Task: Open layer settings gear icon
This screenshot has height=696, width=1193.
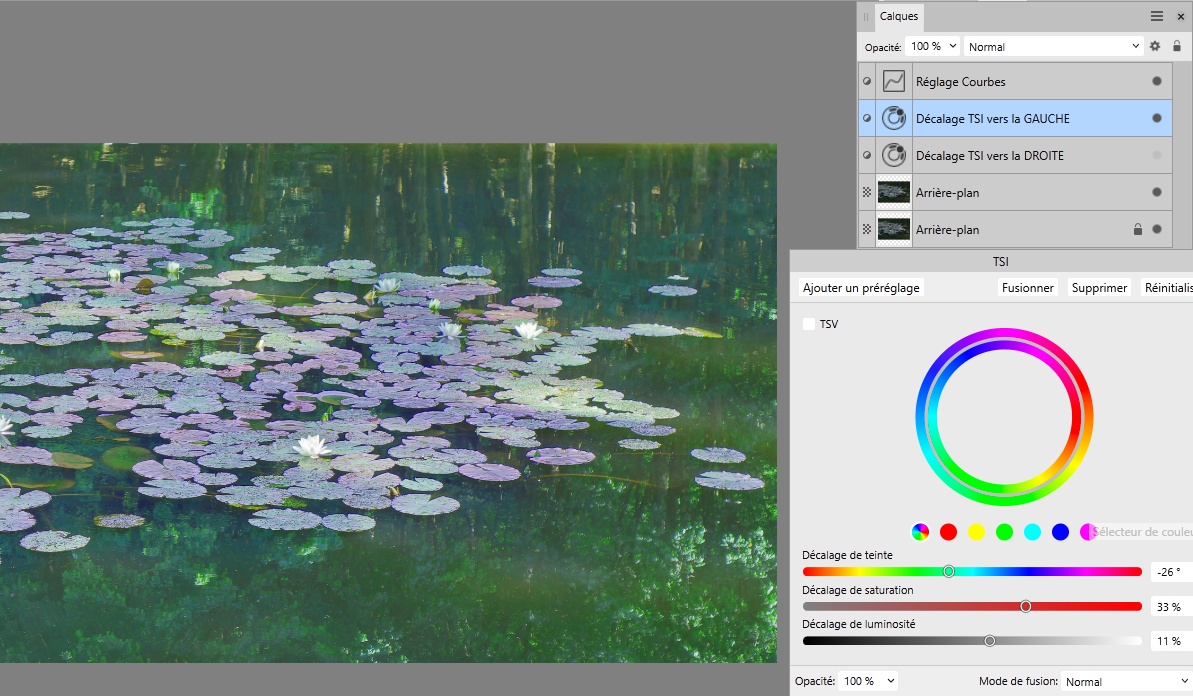Action: [x=1155, y=46]
